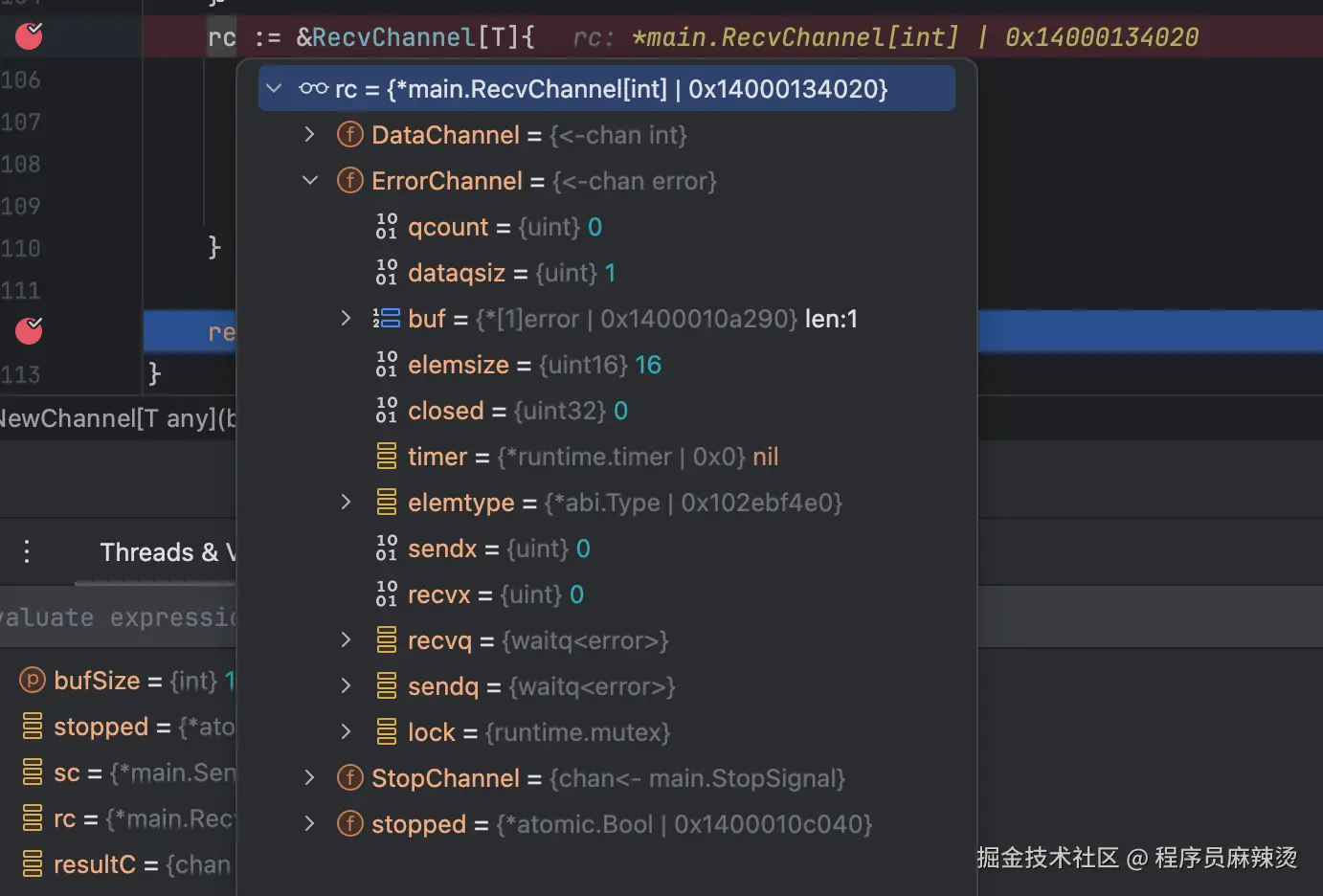Select the resultC variable in the panel

[96, 864]
